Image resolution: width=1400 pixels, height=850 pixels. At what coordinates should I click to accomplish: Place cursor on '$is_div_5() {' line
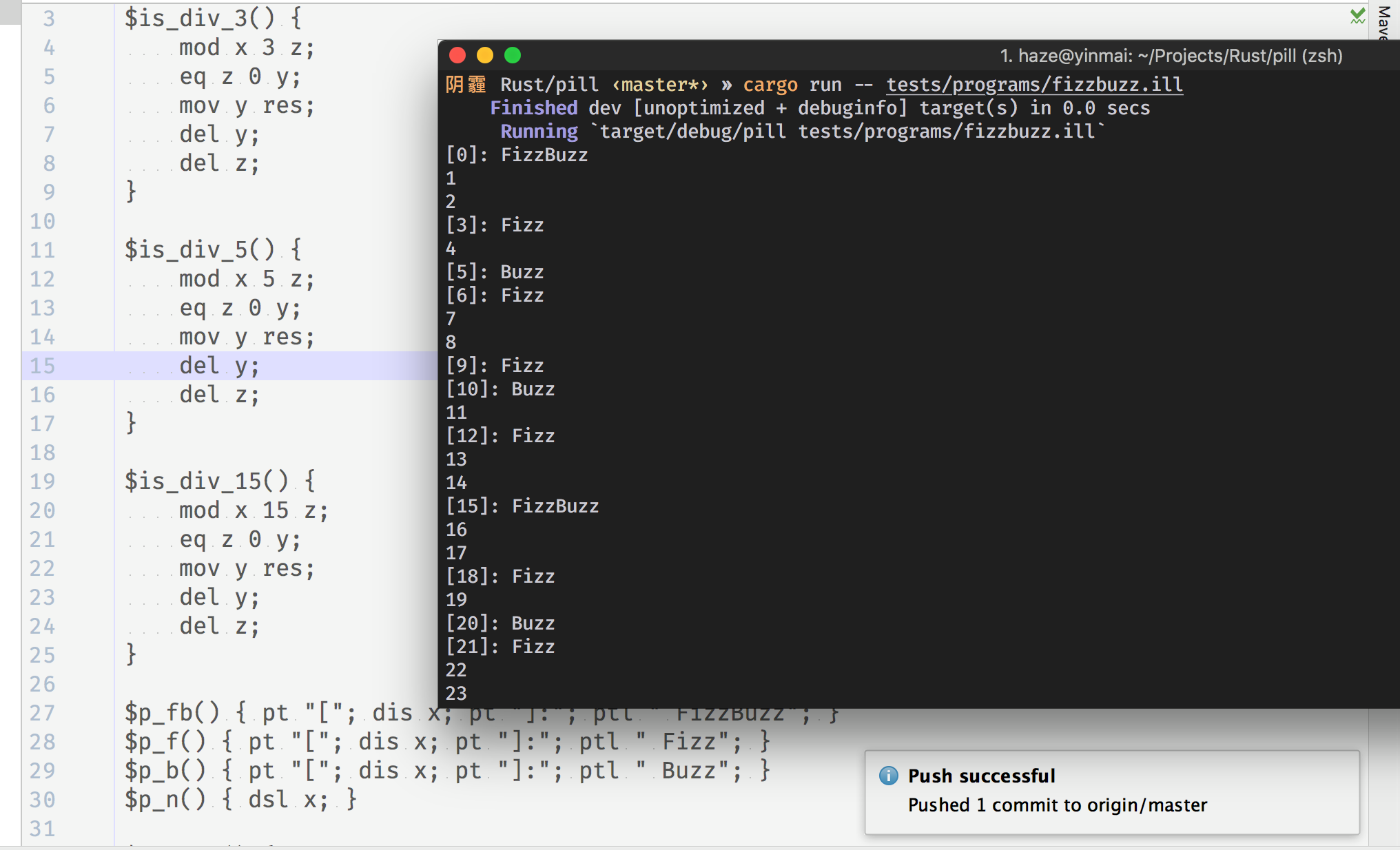tap(212, 249)
